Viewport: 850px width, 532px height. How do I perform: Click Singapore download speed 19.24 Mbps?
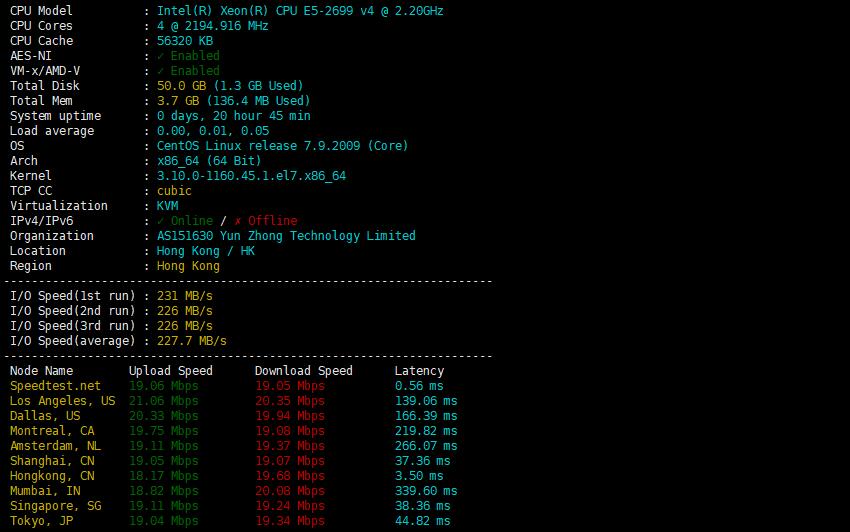[x=290, y=506]
